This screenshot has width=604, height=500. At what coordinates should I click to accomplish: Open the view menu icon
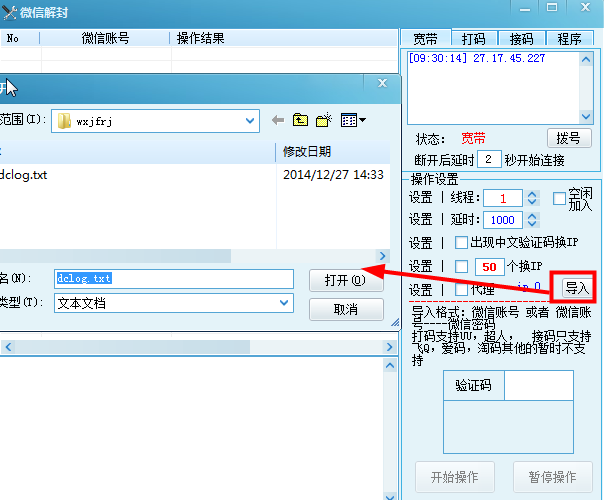pyautogui.click(x=353, y=121)
